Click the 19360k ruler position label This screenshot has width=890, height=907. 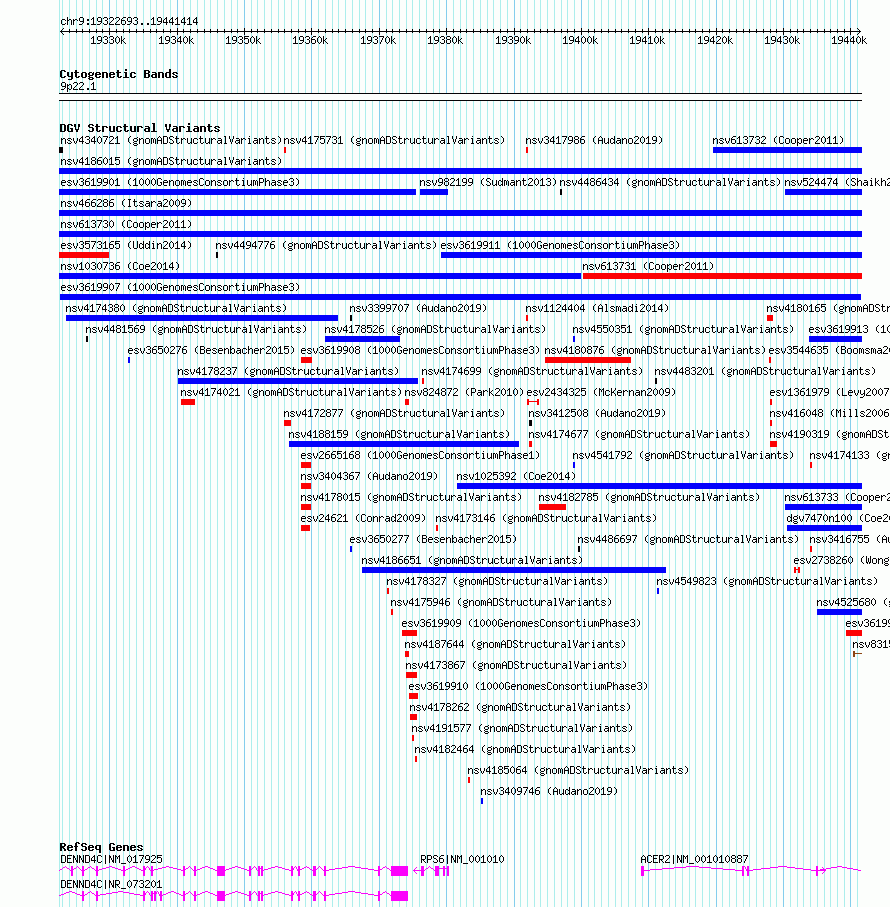coord(310,40)
